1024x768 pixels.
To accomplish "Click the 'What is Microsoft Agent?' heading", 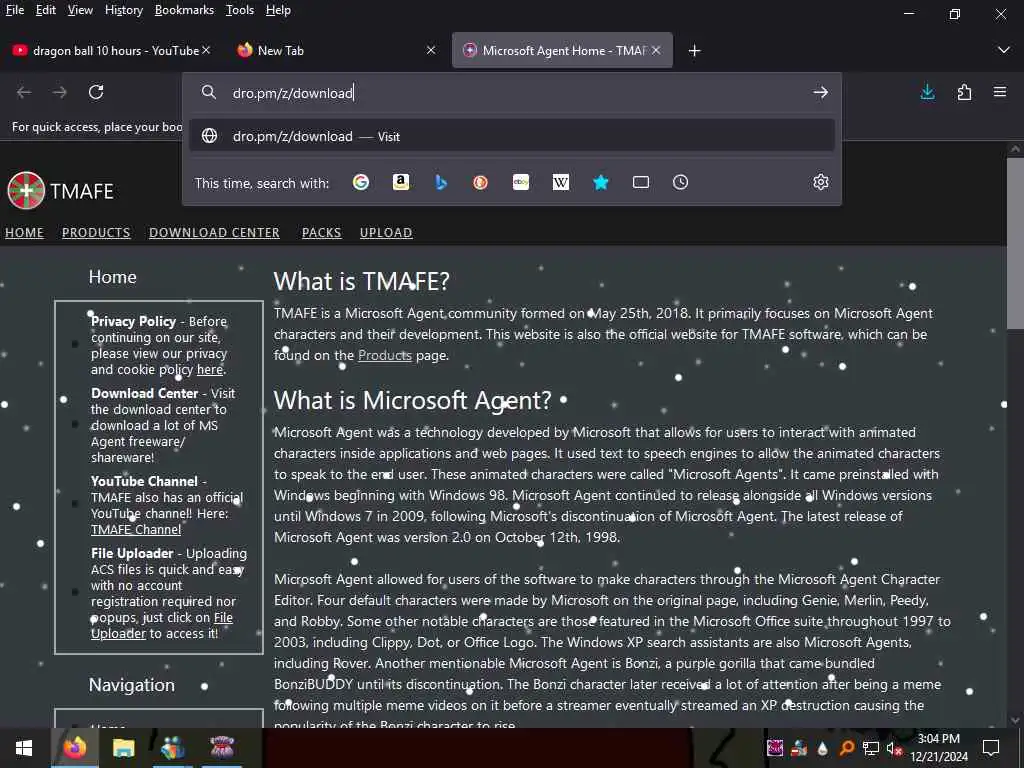I will tap(412, 400).
